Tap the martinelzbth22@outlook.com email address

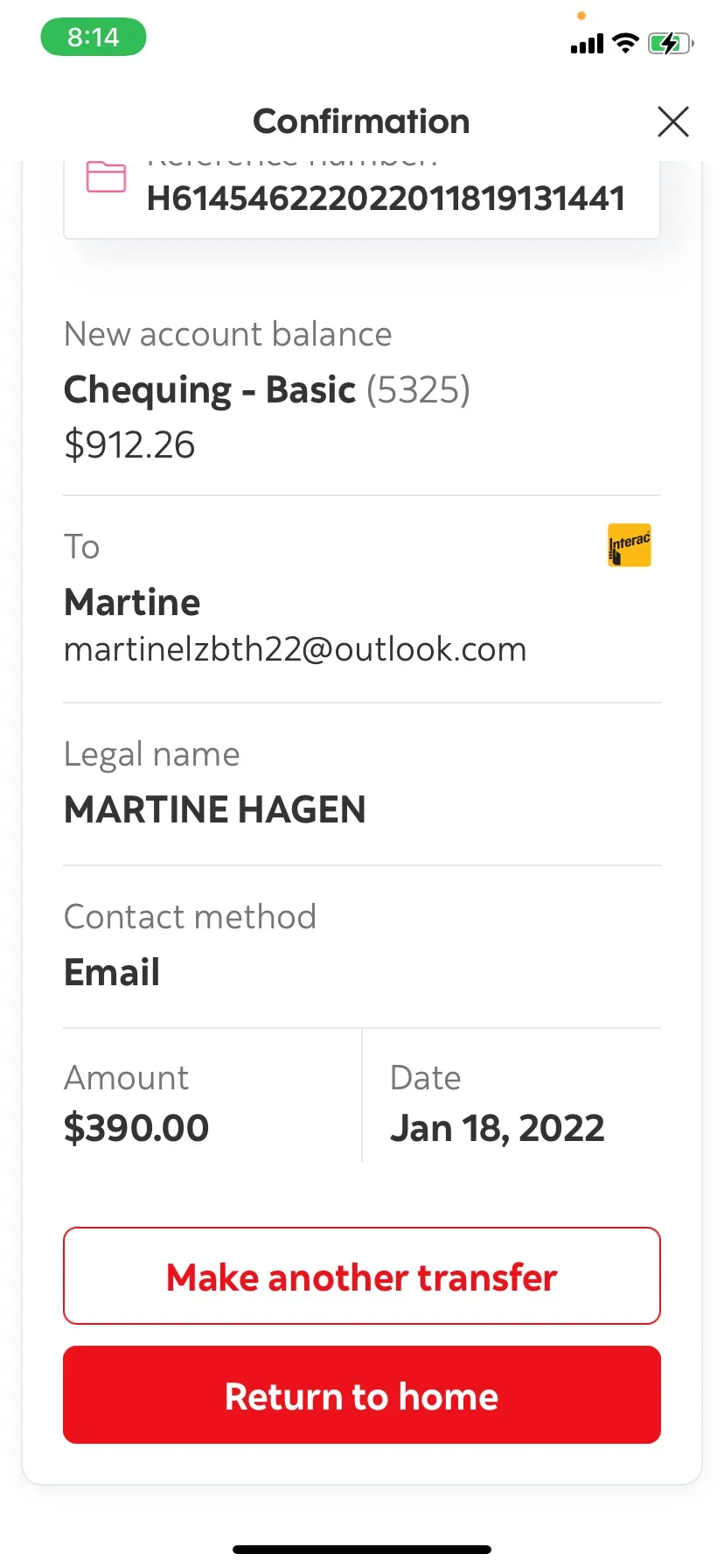pyautogui.click(x=296, y=649)
